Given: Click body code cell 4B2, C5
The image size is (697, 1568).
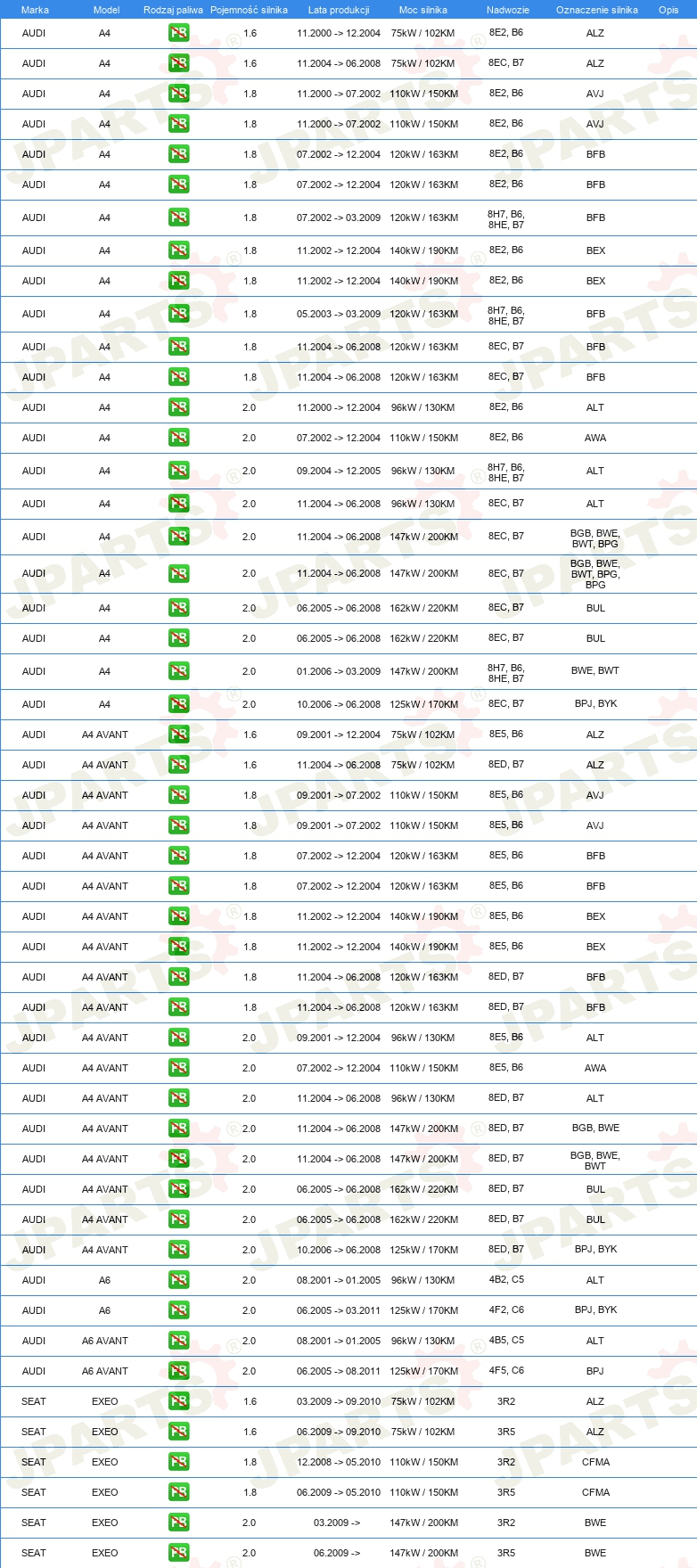Looking at the screenshot, I should [x=506, y=1279].
